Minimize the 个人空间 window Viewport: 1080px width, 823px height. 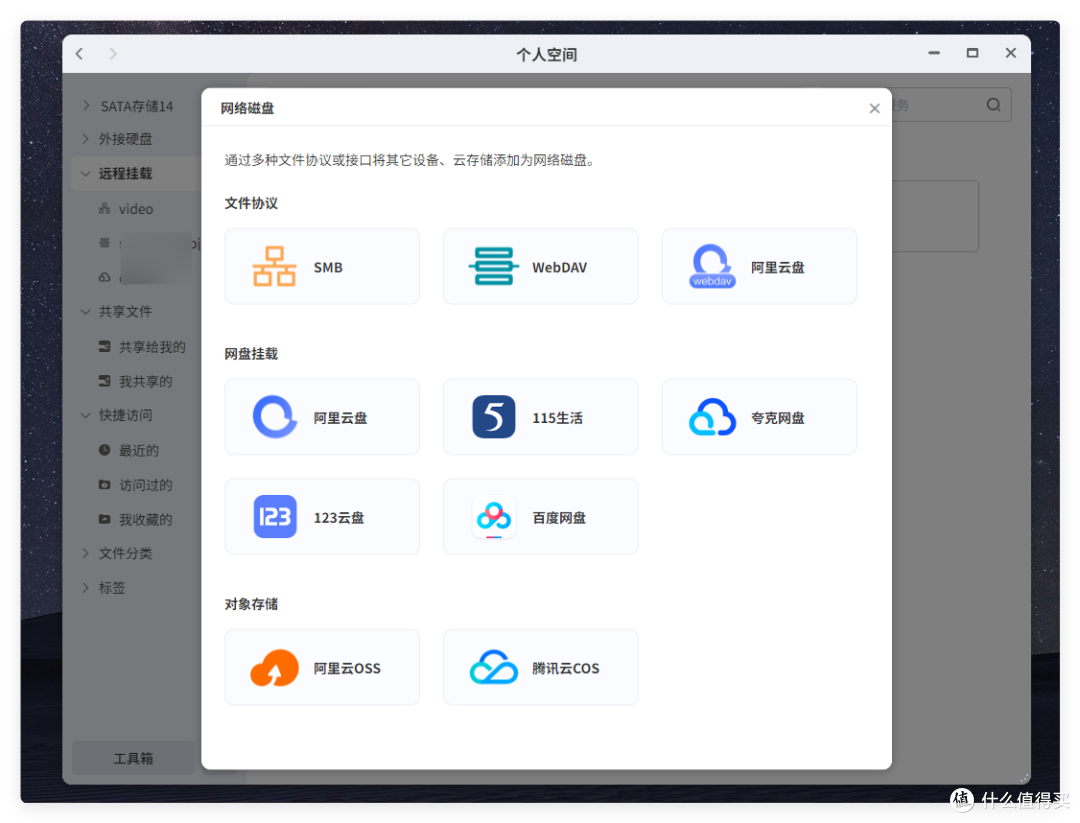[934, 53]
